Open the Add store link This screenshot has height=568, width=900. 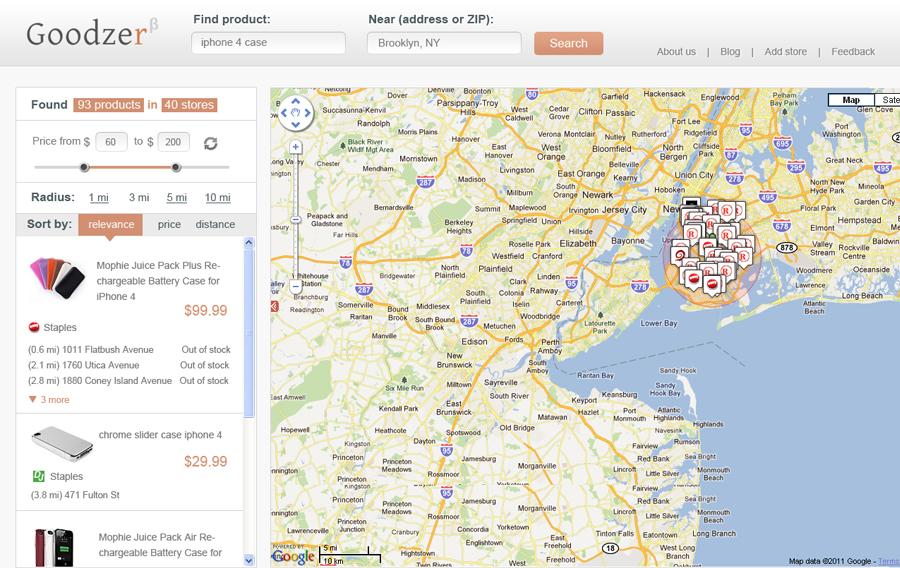click(x=786, y=52)
